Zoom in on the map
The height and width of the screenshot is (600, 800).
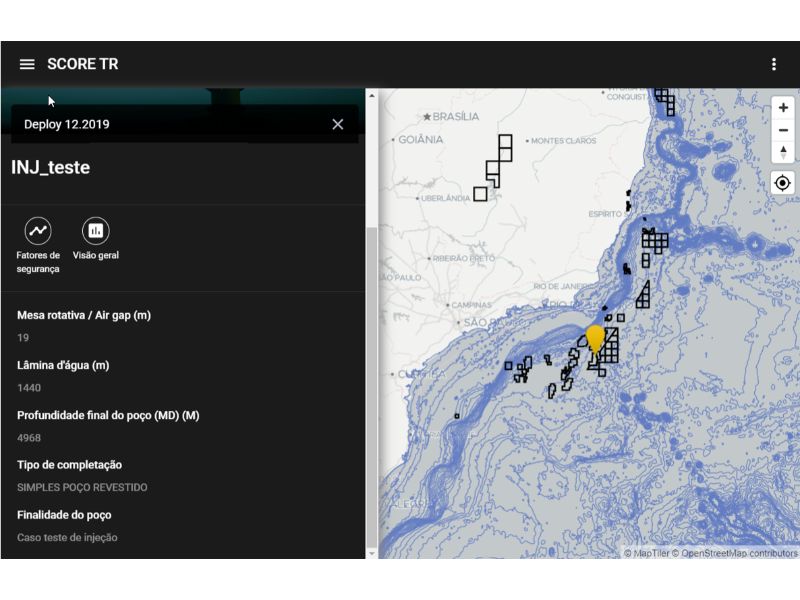(x=783, y=108)
